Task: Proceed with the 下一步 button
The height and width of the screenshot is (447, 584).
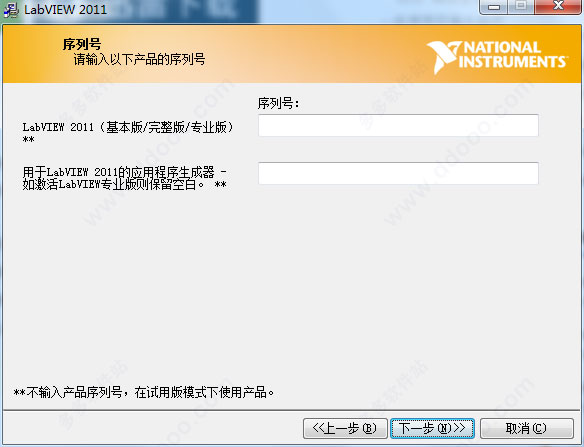Action: pyautogui.click(x=432, y=428)
